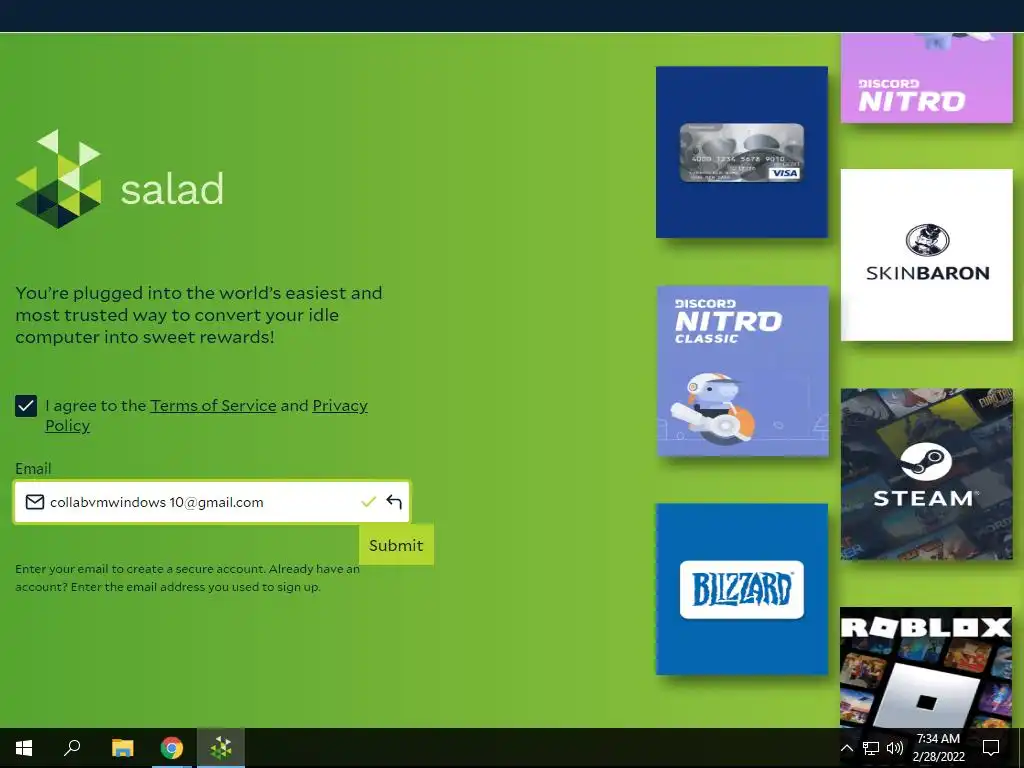
Task: Select the Blizzard reward tile
Action: [x=742, y=589]
